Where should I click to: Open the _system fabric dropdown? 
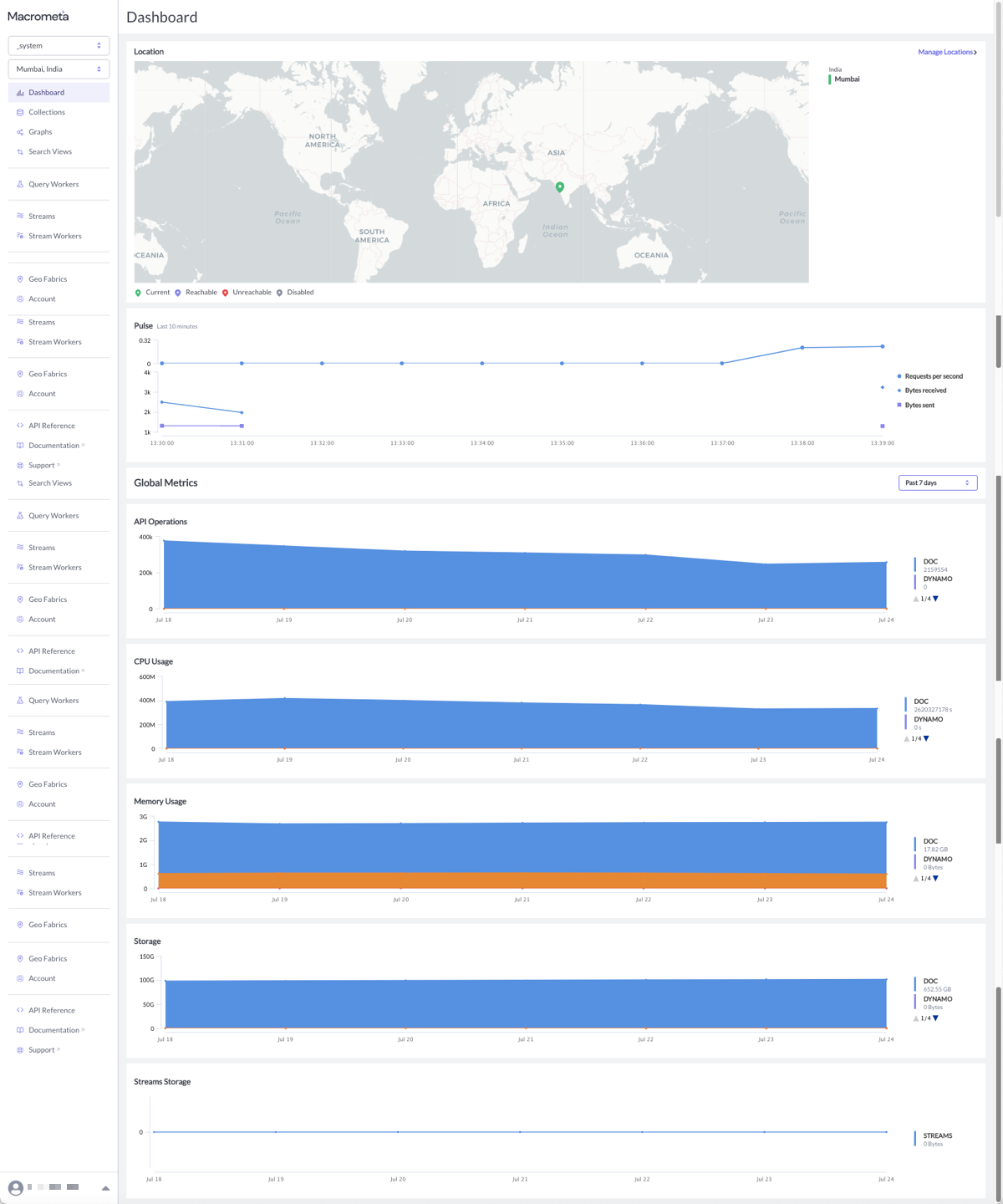point(59,45)
